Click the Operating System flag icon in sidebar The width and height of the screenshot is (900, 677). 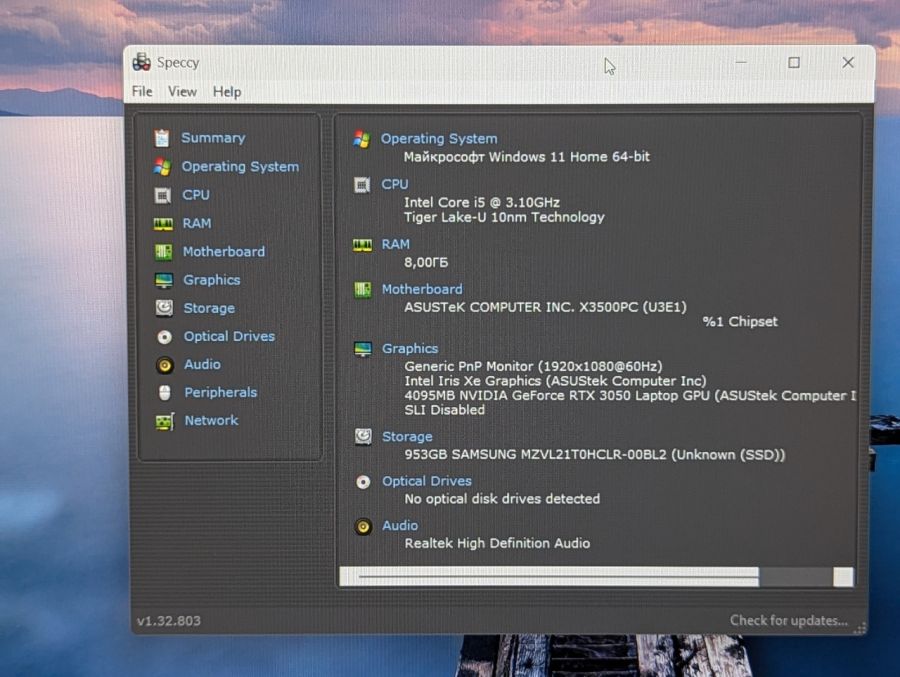[x=162, y=167]
